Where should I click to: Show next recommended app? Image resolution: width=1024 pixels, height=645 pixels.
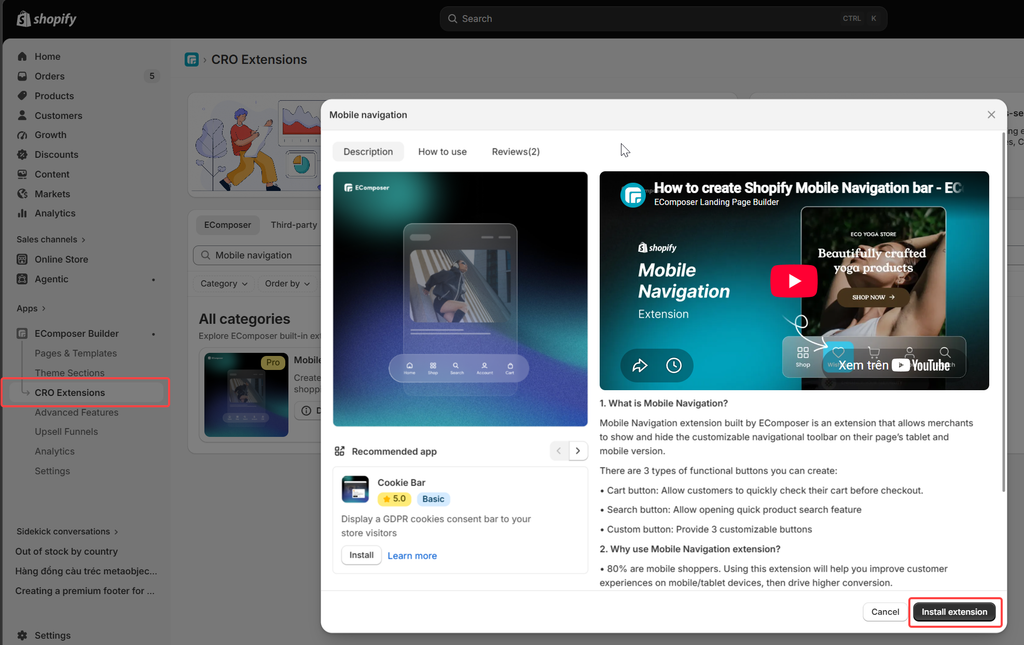[x=578, y=450]
